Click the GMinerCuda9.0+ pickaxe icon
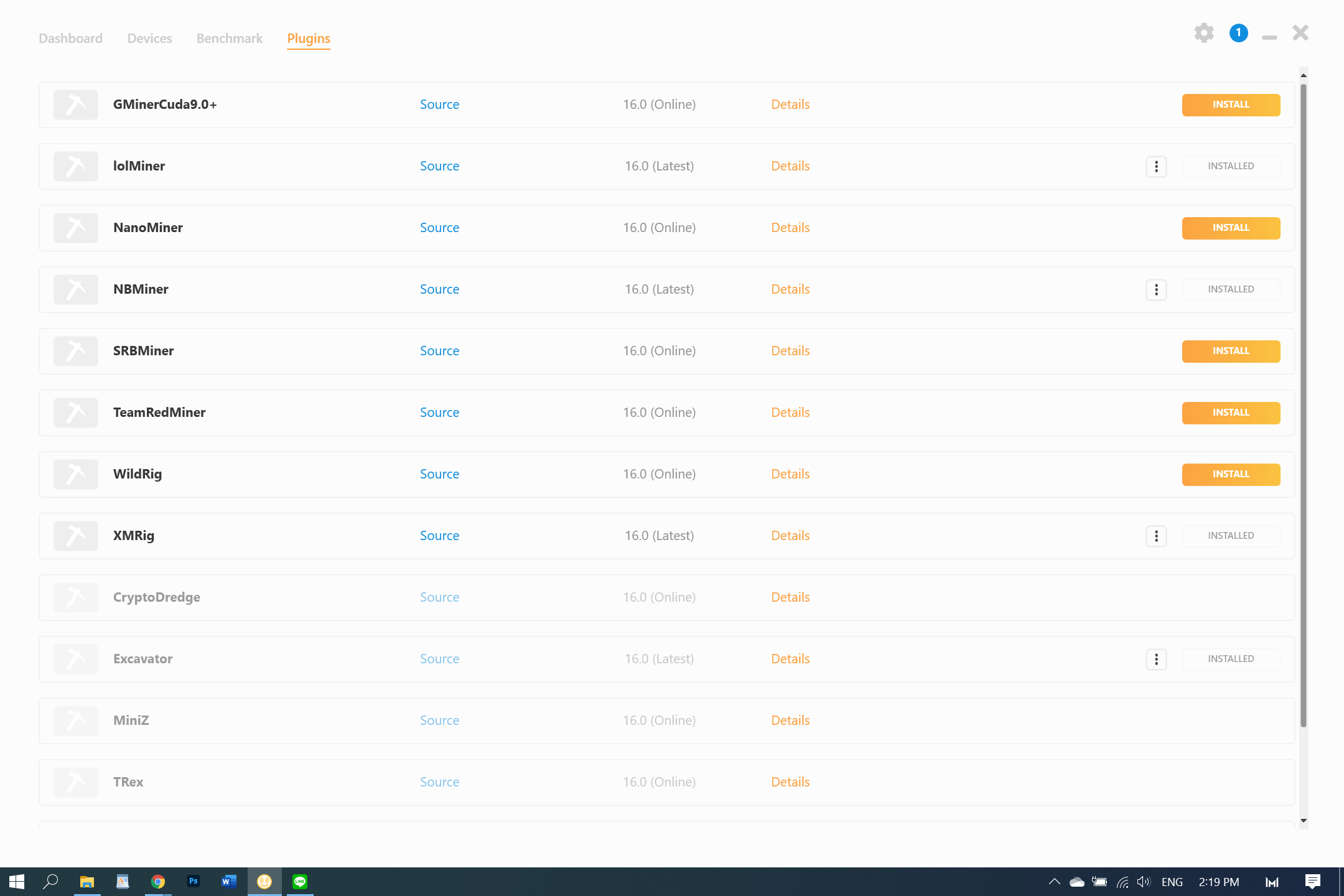1344x896 pixels. coord(76,105)
